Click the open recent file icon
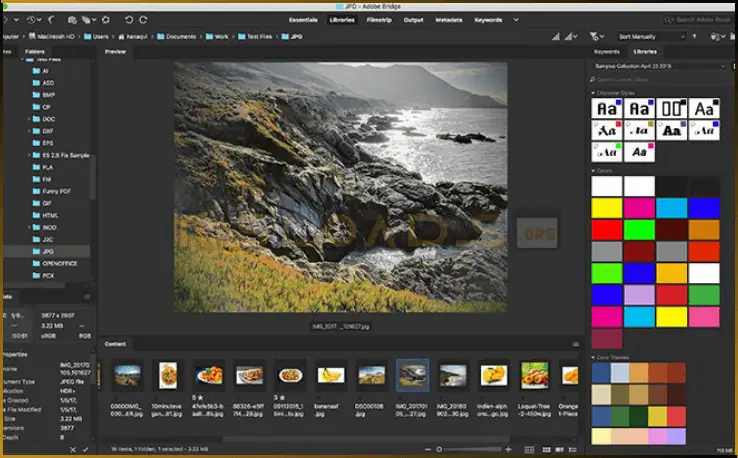This screenshot has width=738, height=458. click(717, 36)
